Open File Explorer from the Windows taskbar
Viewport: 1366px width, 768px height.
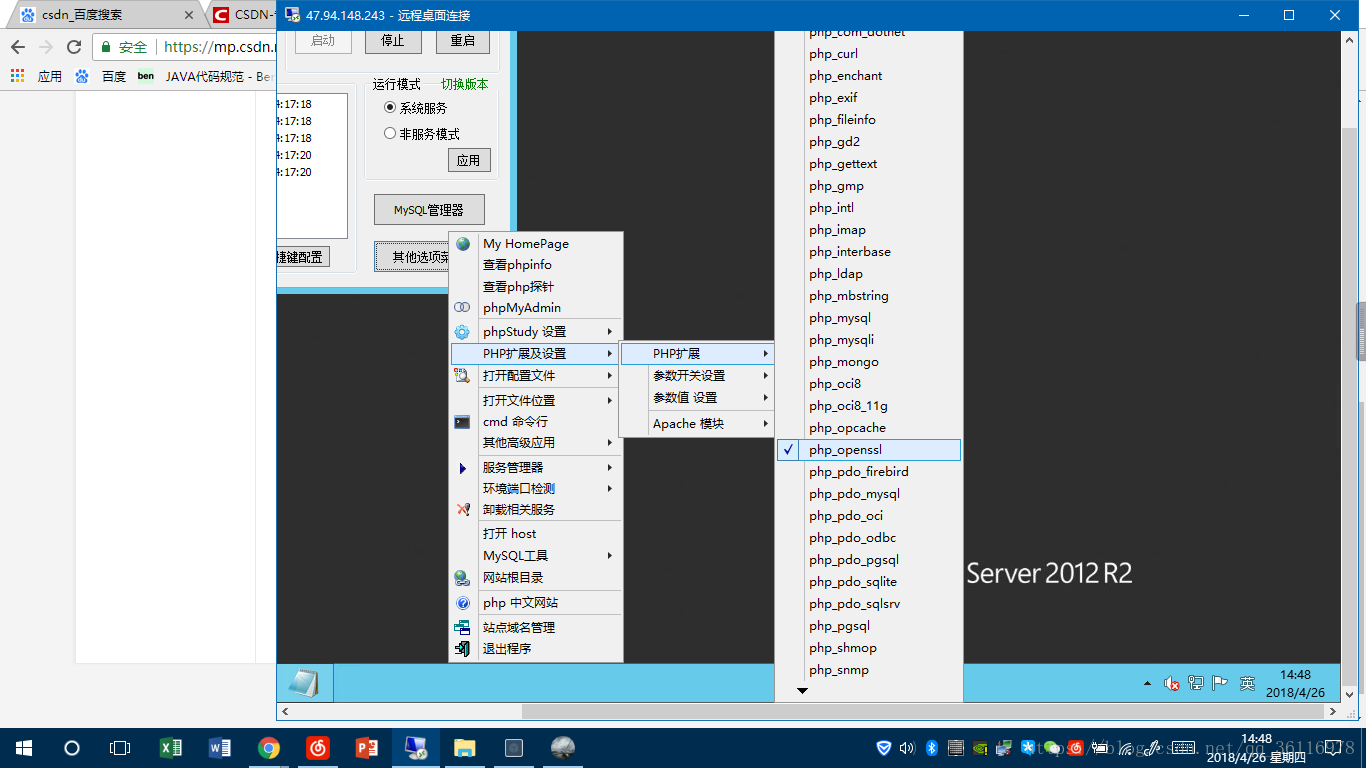464,748
